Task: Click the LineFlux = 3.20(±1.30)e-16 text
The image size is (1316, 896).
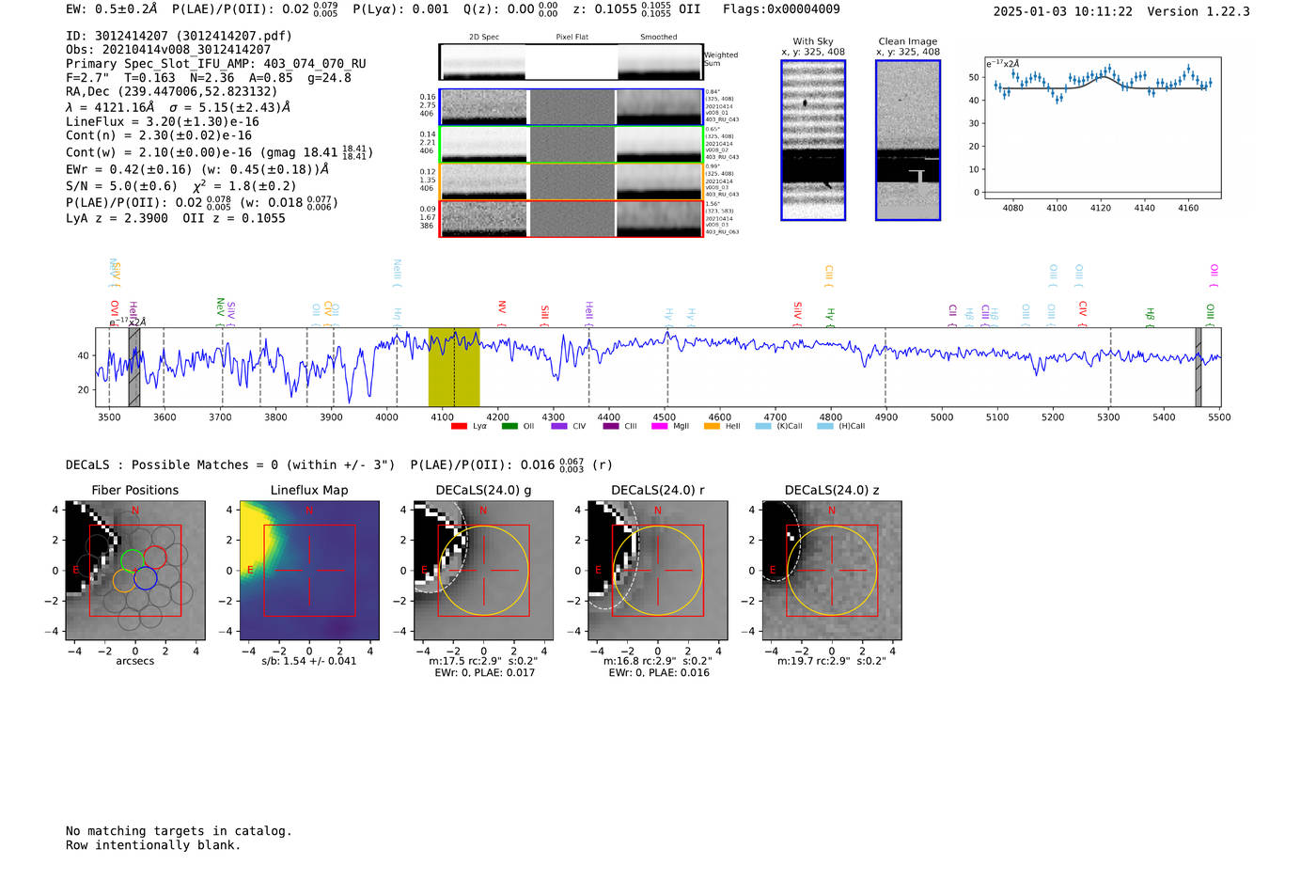Action: pyautogui.click(x=163, y=122)
